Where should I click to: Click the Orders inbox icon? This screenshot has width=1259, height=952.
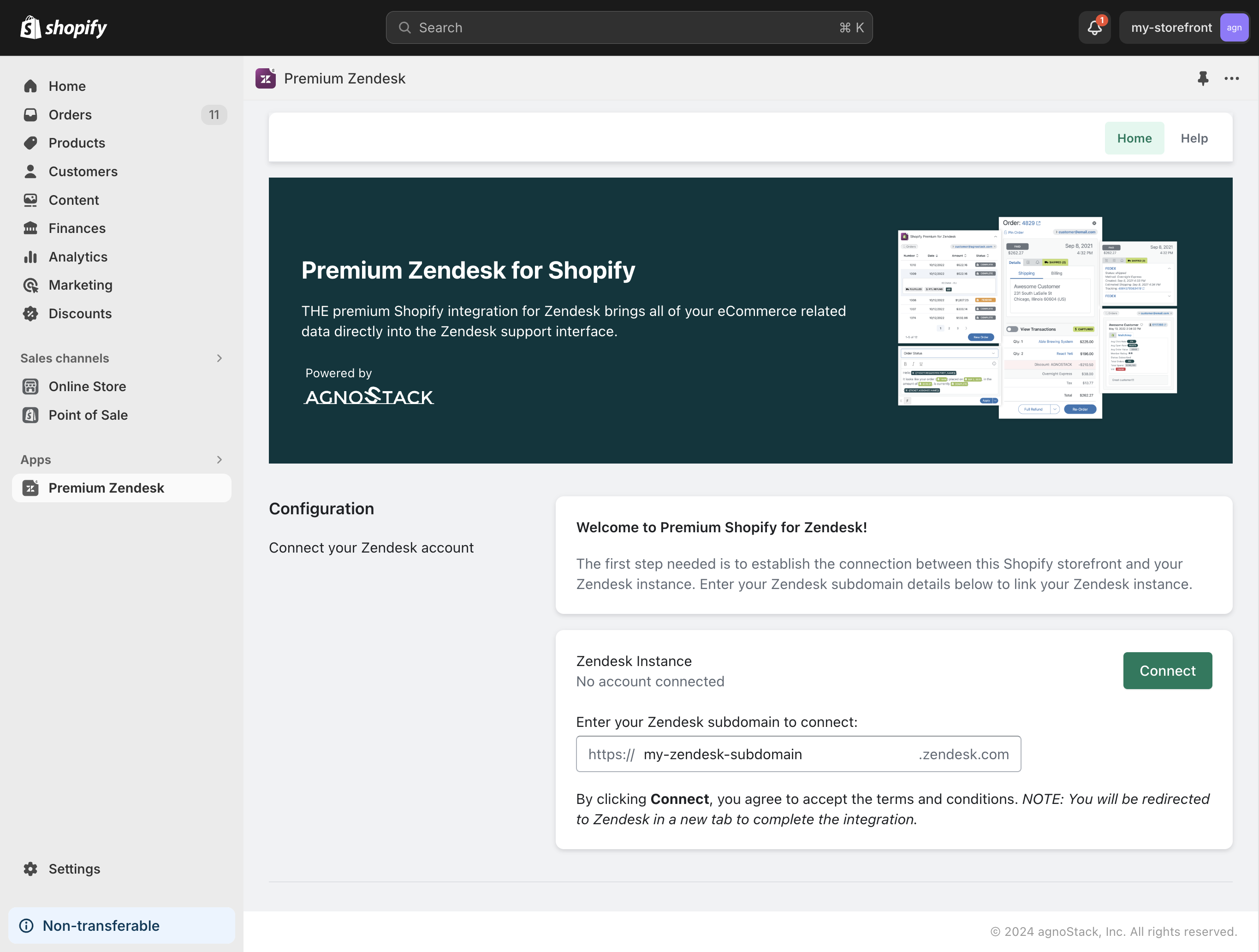(31, 114)
